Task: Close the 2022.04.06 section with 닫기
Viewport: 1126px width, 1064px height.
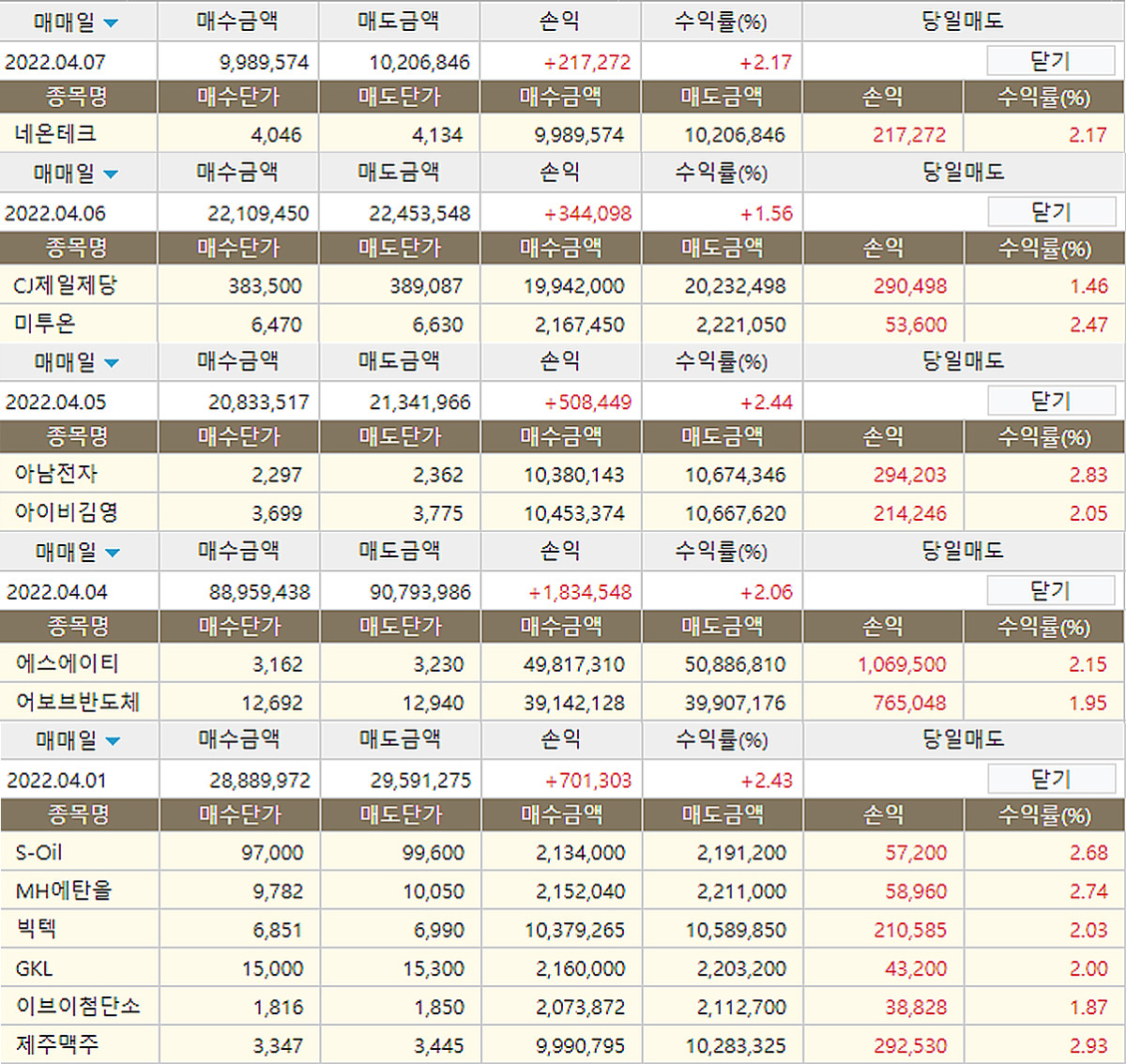Action: tap(1050, 212)
